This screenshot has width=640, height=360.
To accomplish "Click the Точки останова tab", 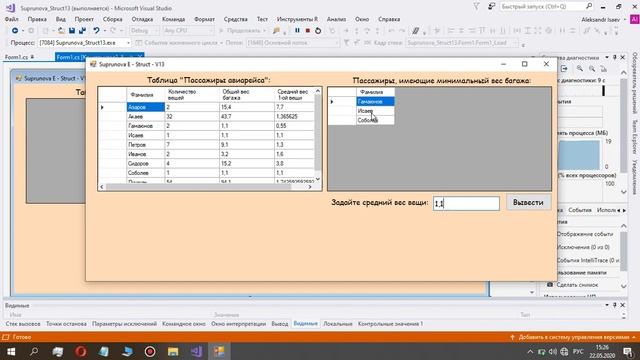I will tap(66, 324).
